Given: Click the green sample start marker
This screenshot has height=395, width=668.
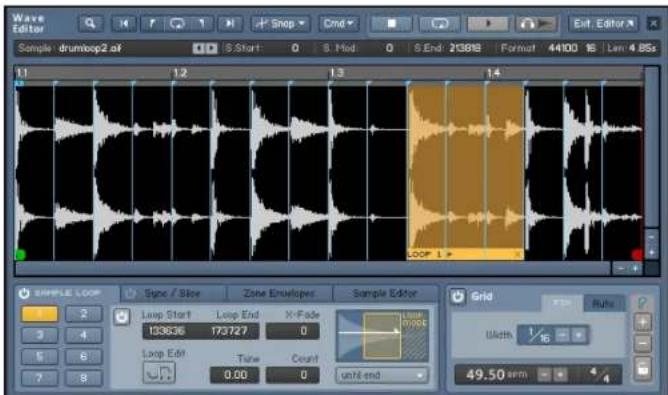Looking at the screenshot, I should (x=20, y=255).
